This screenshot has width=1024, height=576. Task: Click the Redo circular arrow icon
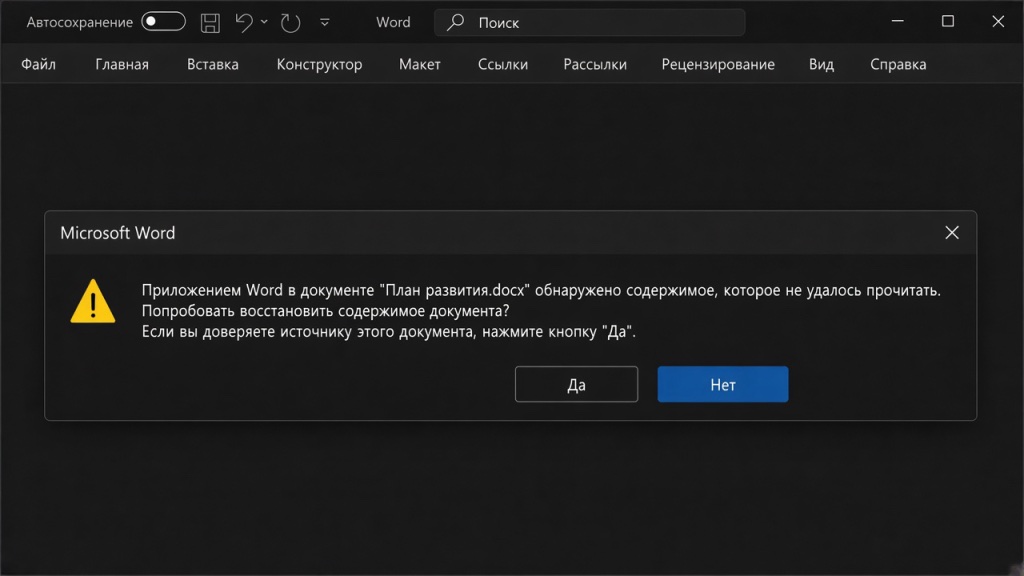point(290,23)
